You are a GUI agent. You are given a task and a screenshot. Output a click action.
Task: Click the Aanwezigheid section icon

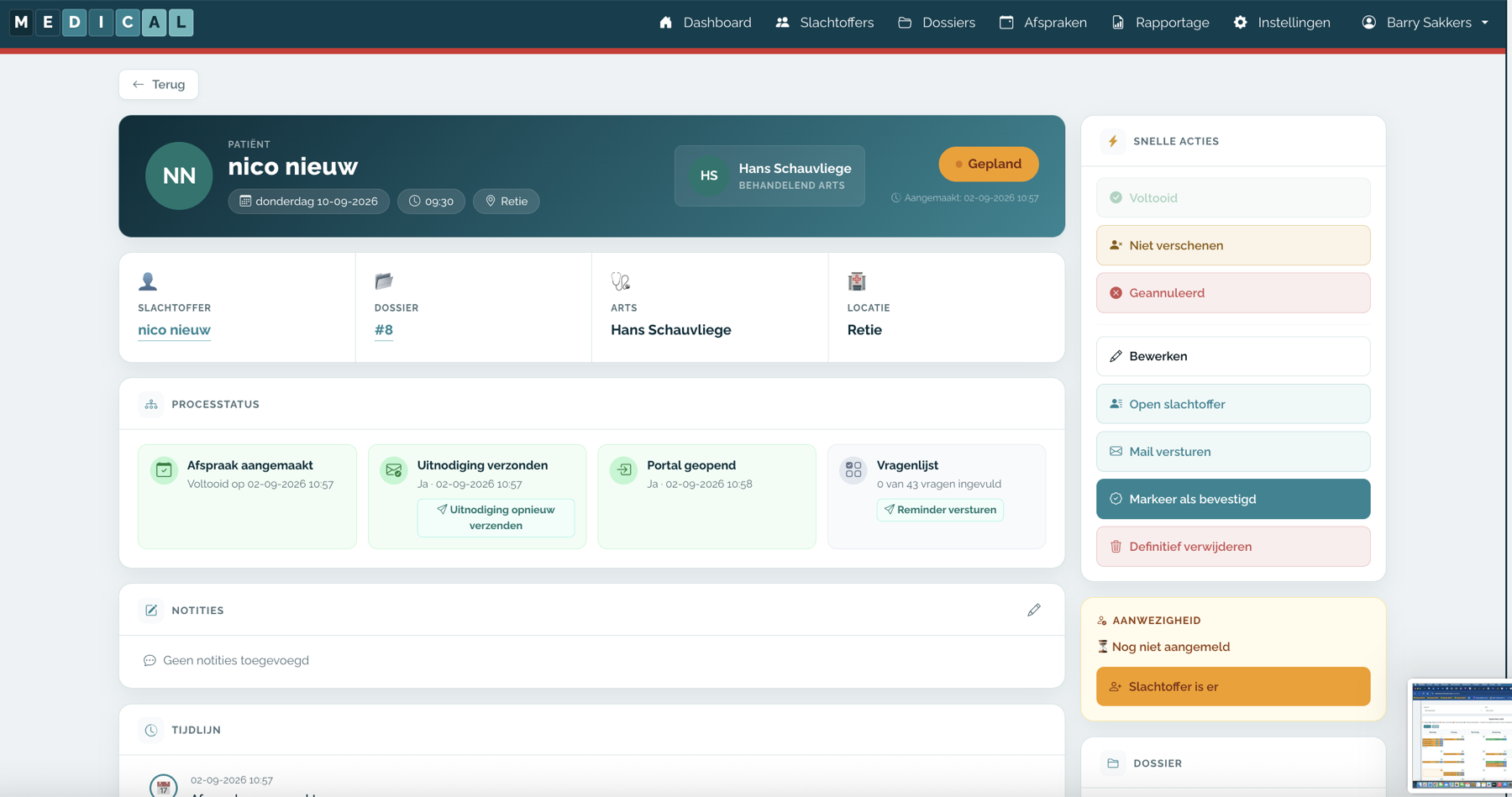pyautogui.click(x=1102, y=621)
